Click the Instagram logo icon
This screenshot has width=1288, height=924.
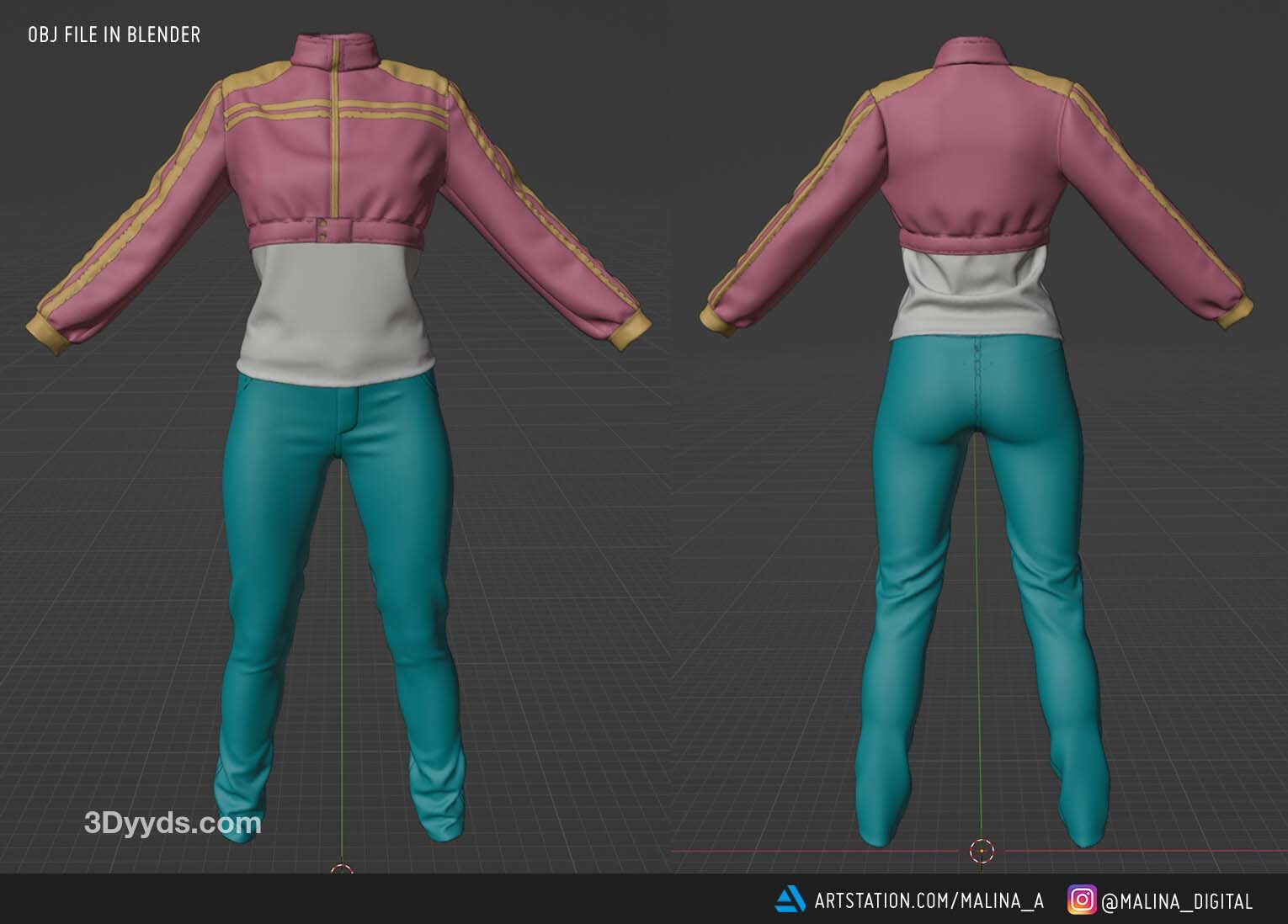(1082, 900)
